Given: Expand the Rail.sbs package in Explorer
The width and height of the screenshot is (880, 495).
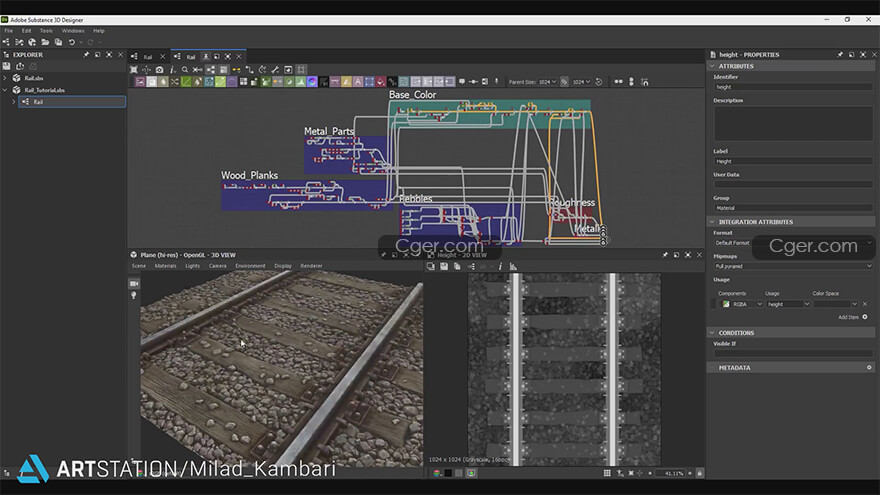Looking at the screenshot, I should 5,77.
